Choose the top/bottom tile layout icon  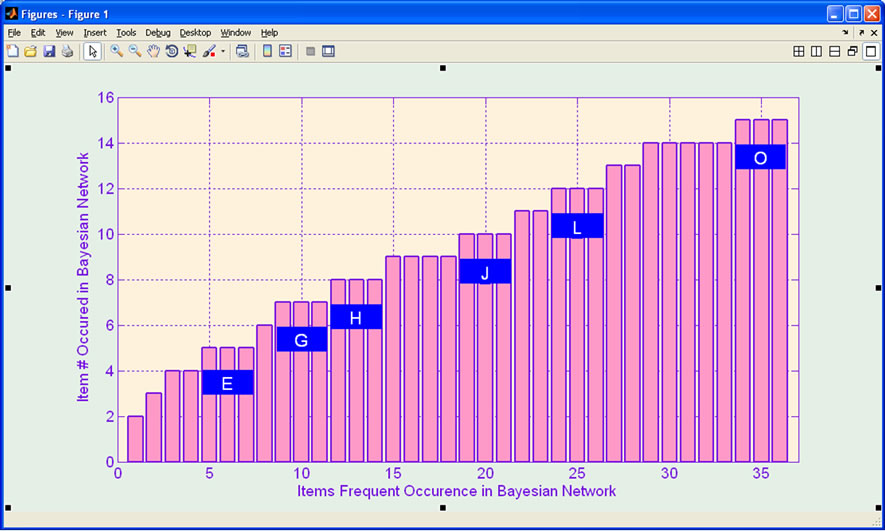(835, 51)
